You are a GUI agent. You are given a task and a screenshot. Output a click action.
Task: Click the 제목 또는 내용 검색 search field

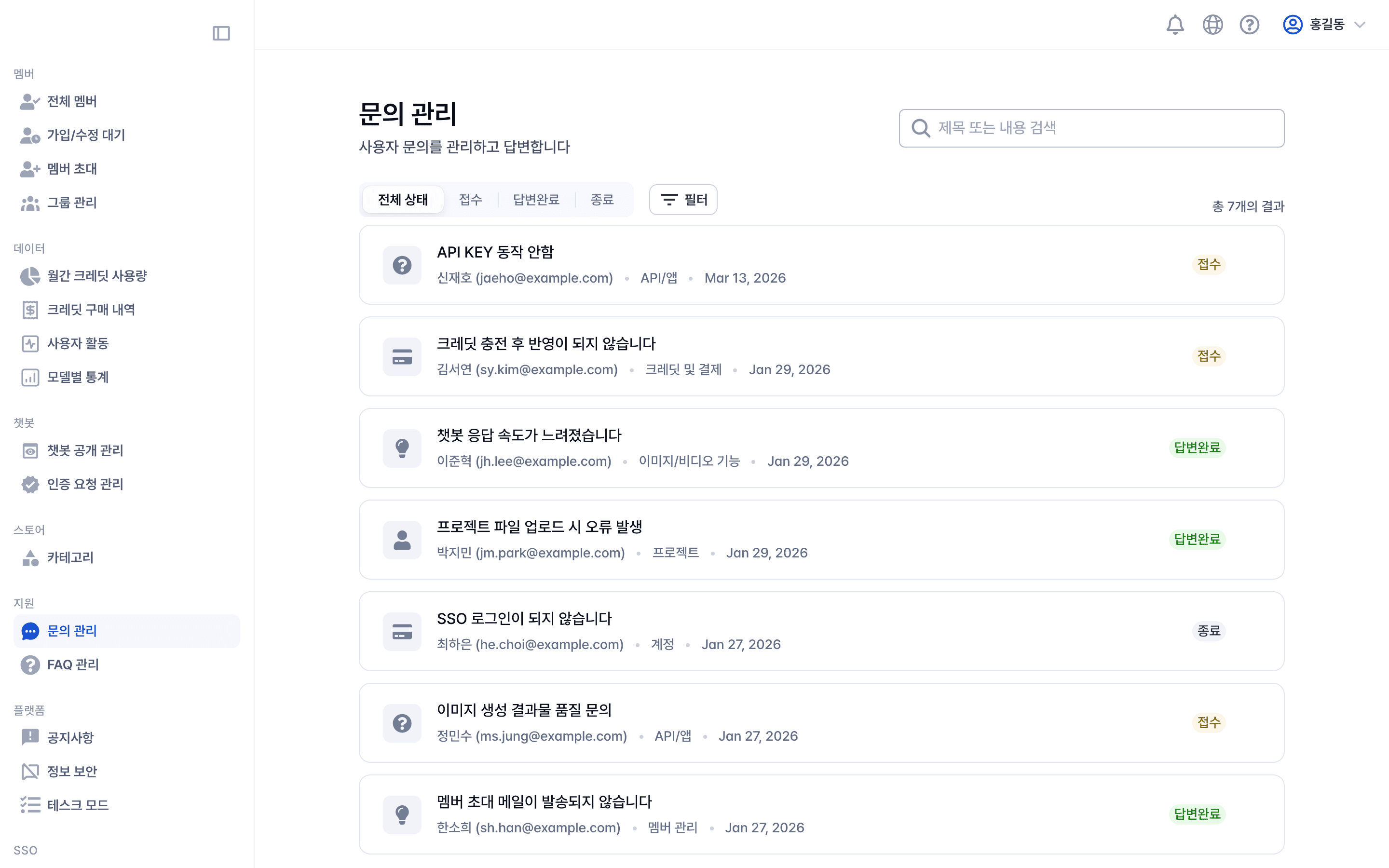[x=1090, y=128]
